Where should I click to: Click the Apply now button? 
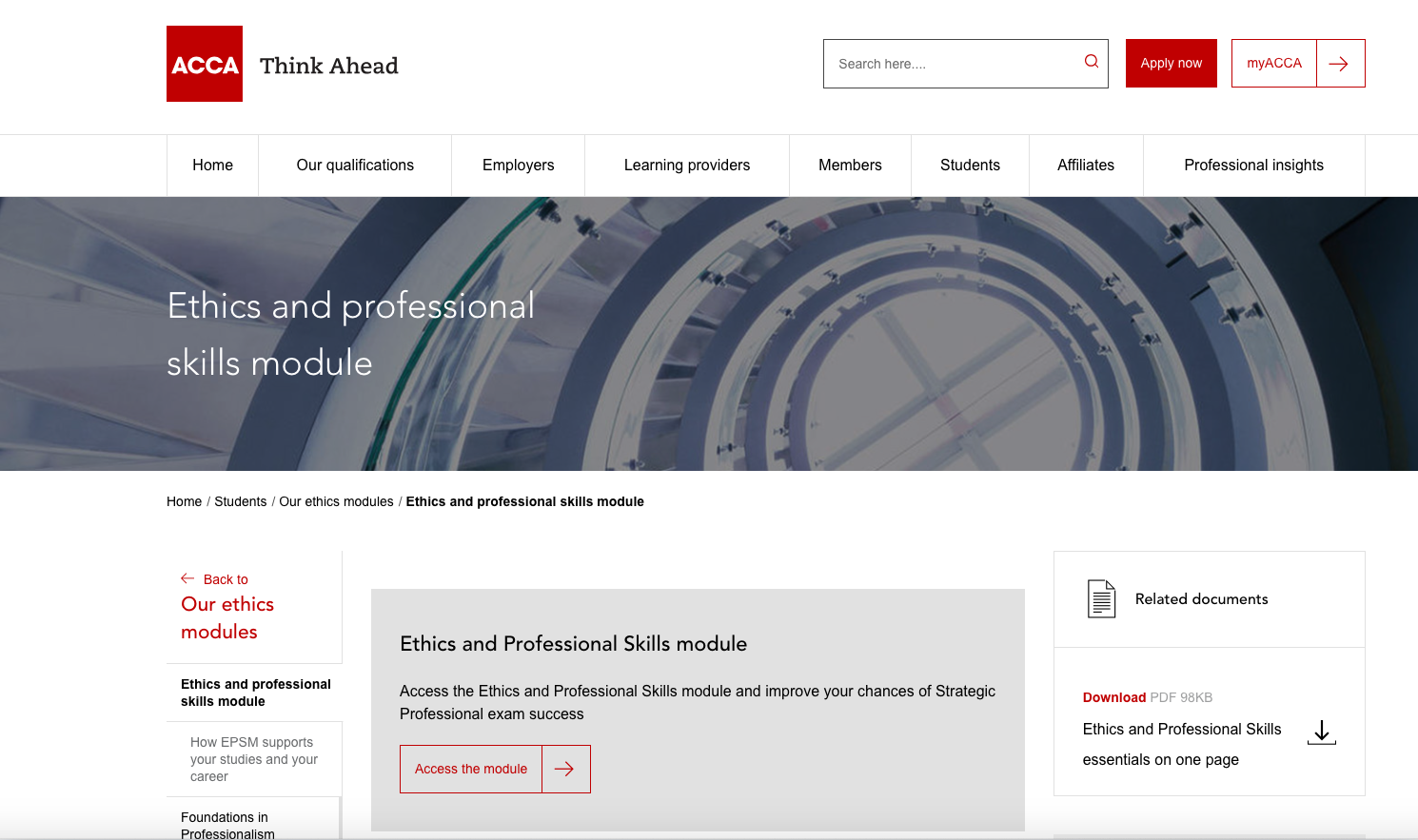[x=1171, y=63]
